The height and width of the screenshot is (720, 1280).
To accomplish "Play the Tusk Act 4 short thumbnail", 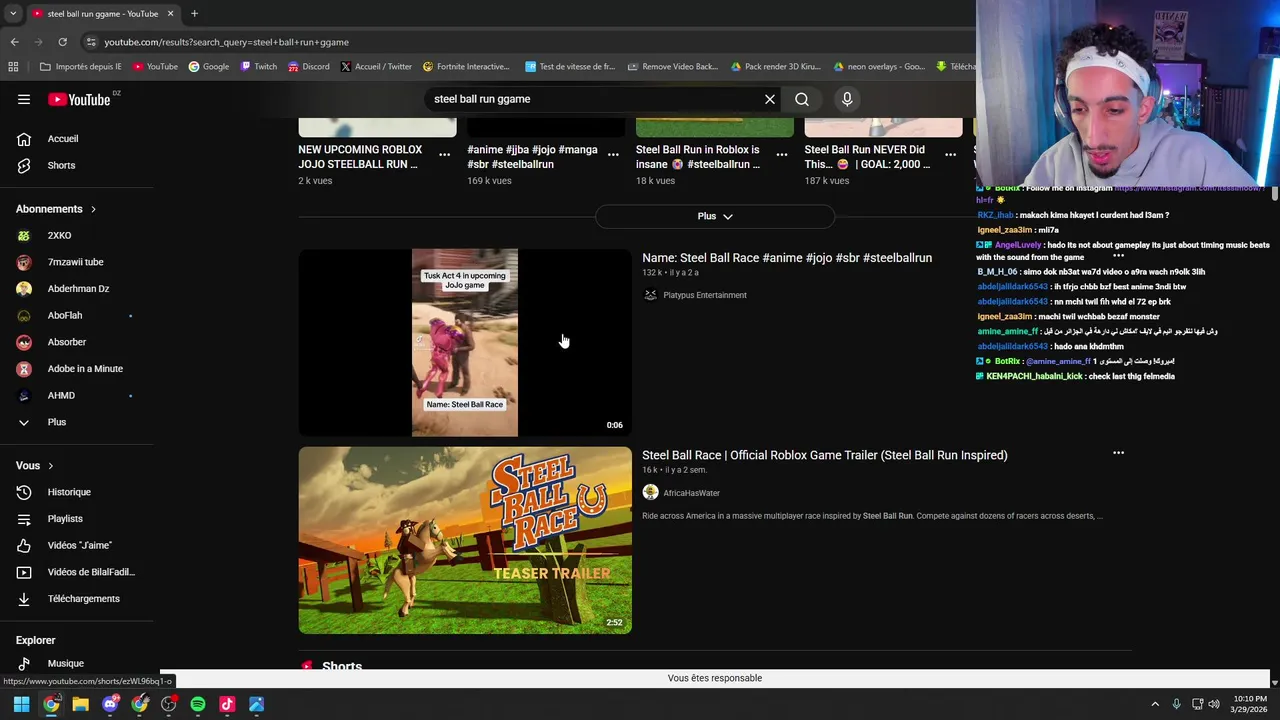I will (465, 342).
